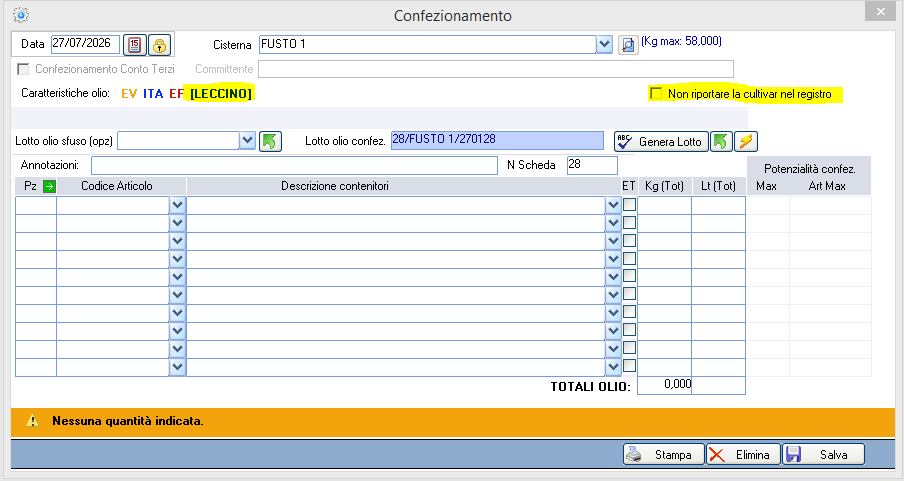Click the N Scheda field
Image resolution: width=904 pixels, height=481 pixels.
click(x=592, y=165)
